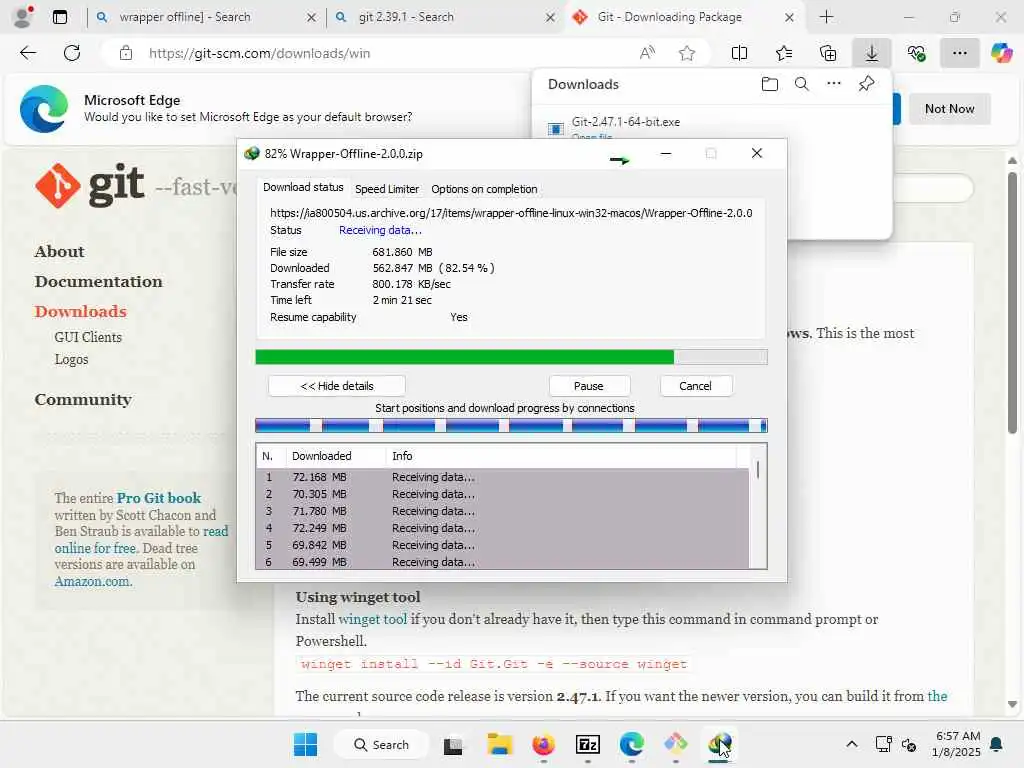The height and width of the screenshot is (768, 1024).
Task: Switch to Microsoft Edge taskbar icon
Action: point(632,744)
